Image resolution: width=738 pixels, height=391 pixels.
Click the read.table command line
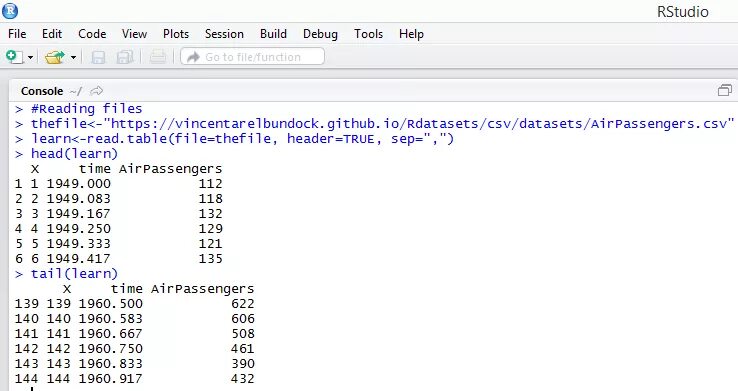click(x=242, y=139)
